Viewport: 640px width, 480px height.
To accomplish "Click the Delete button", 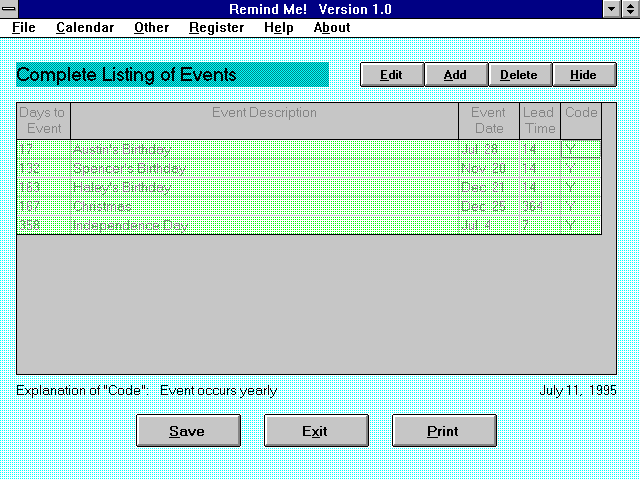I will coord(519,75).
